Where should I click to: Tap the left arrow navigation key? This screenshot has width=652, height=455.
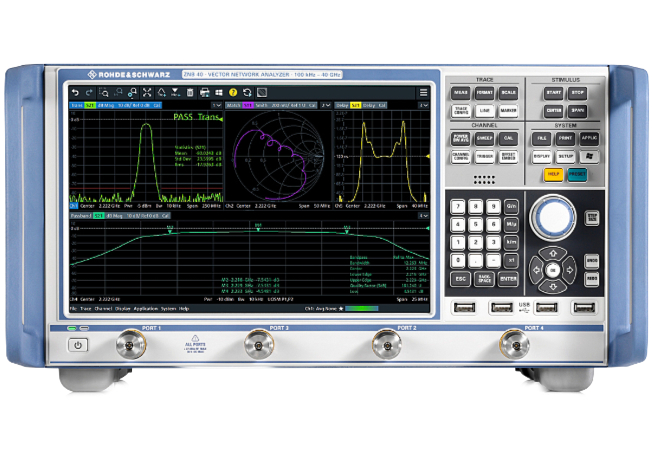click(x=536, y=270)
